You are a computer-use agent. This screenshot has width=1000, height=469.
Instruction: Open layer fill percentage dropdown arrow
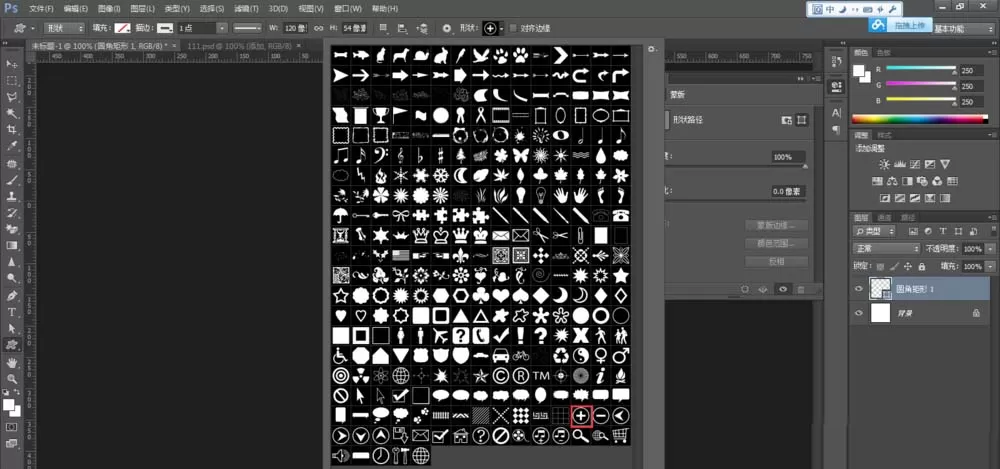coord(990,266)
